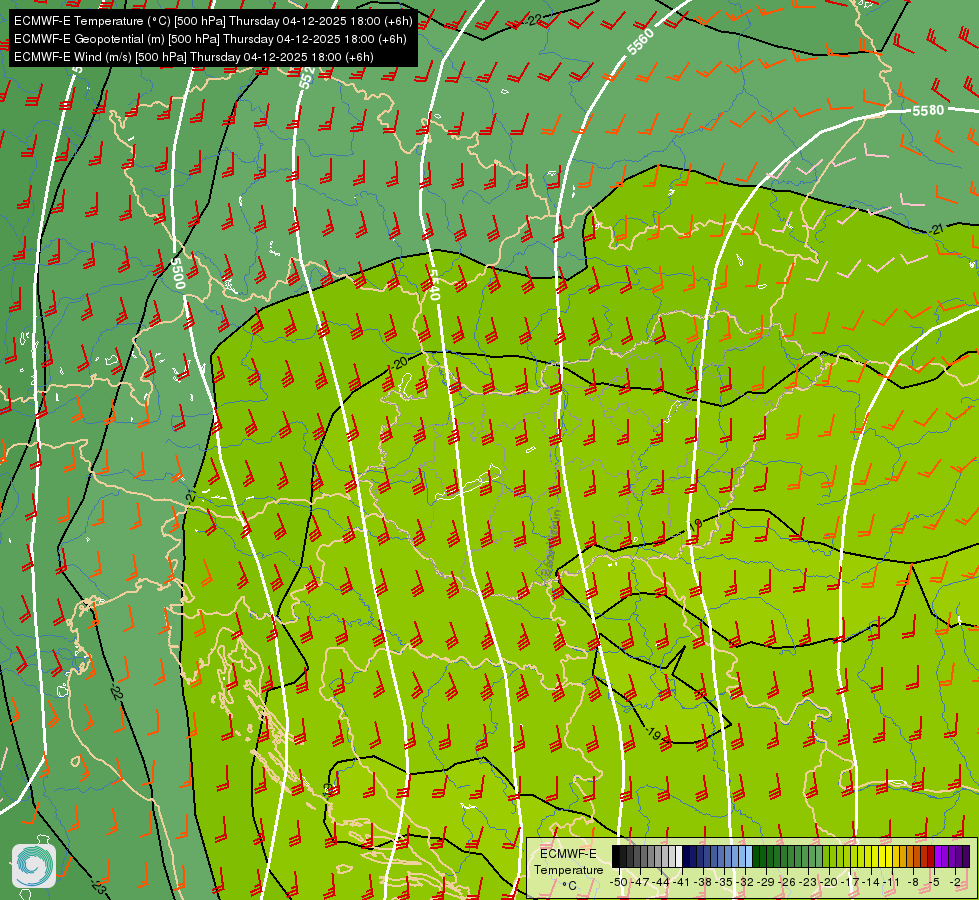Select the darkest purple swatch at legend end
This screenshot has width=979, height=900.
pos(967,856)
